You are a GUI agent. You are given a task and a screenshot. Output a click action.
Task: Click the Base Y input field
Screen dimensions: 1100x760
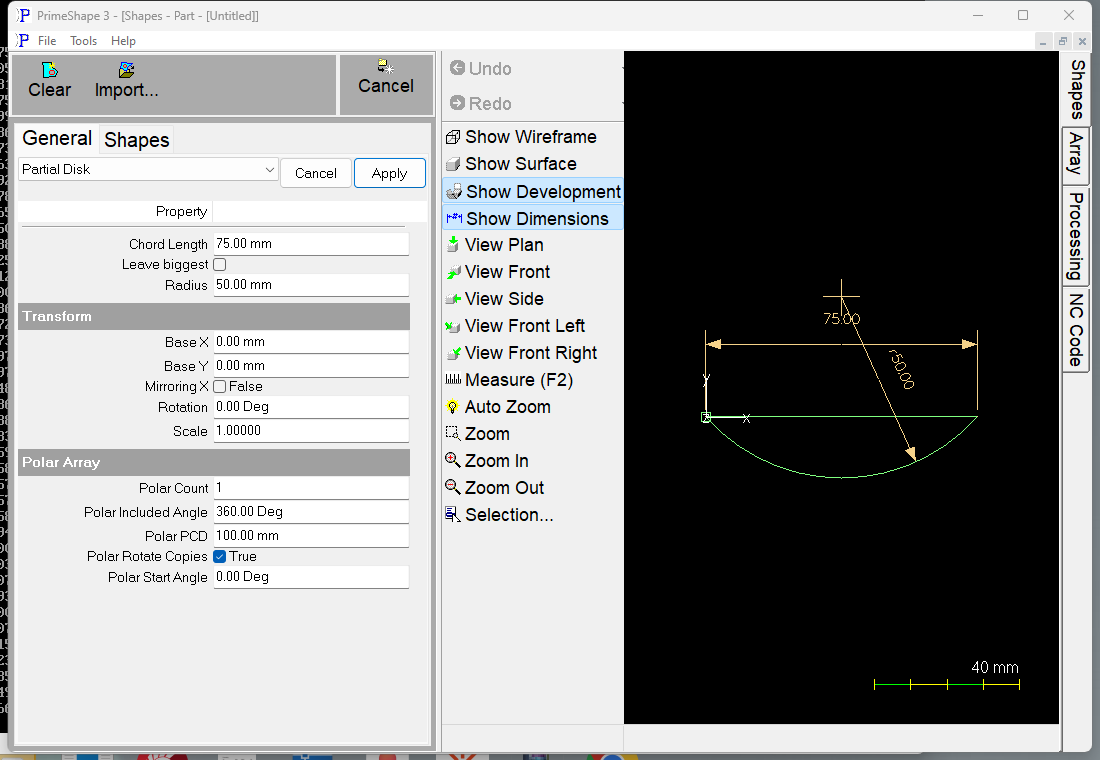coord(311,366)
